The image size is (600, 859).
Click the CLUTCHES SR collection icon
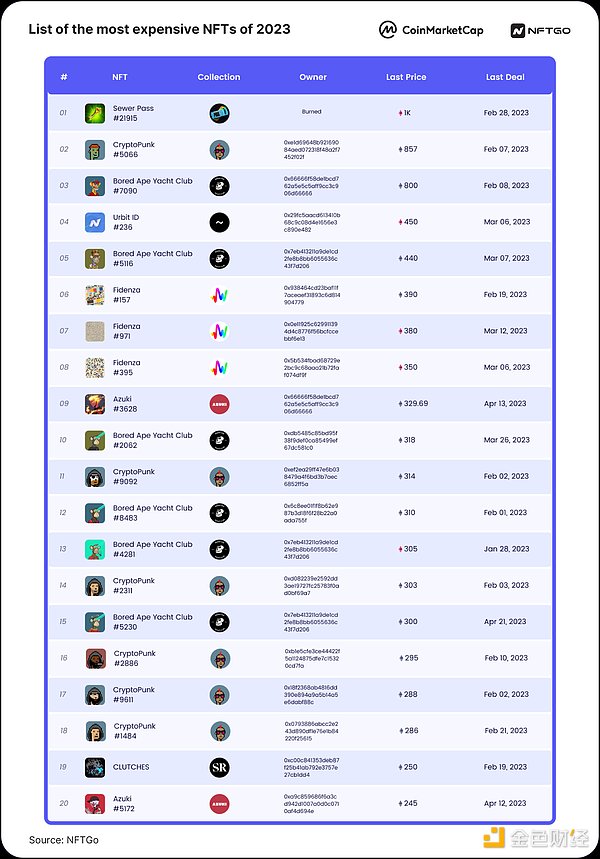click(220, 767)
